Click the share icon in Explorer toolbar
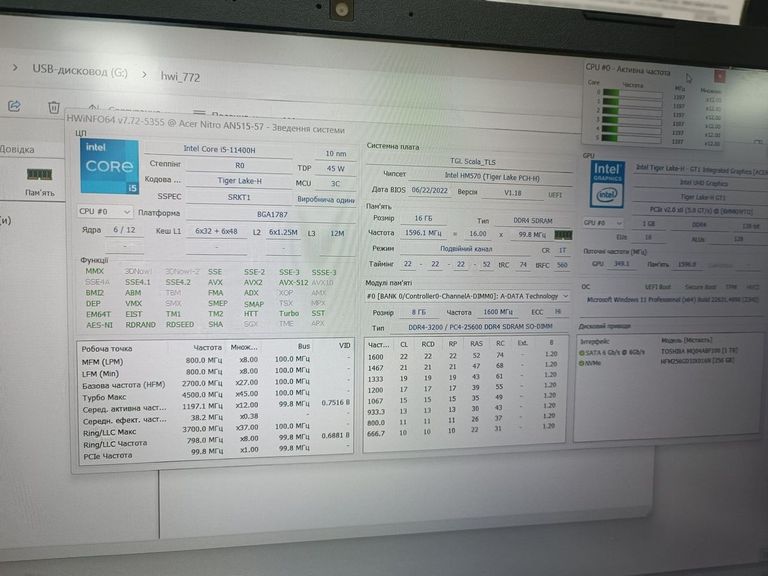The image size is (768, 576). point(15,106)
